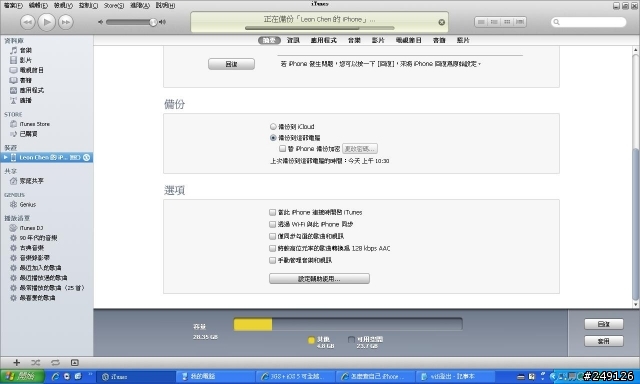Enable iPhone backup encryption checkbox
This screenshot has width=640, height=384.
click(282, 149)
